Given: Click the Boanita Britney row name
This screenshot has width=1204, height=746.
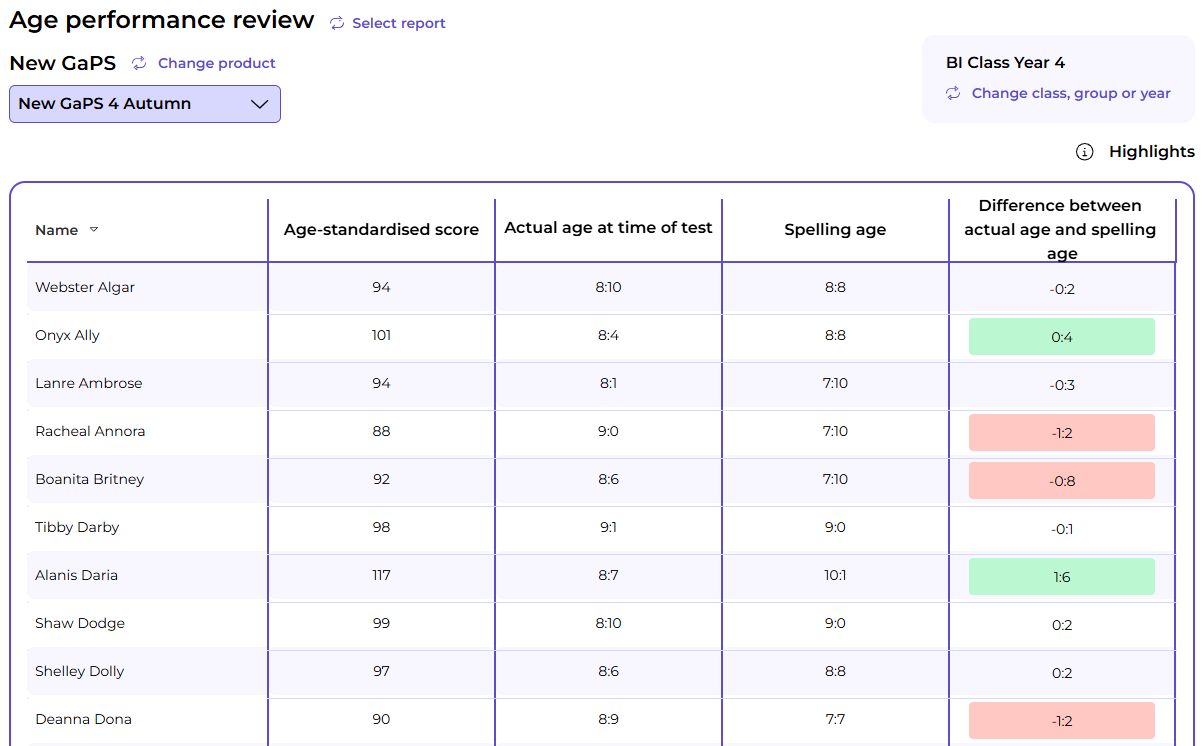Looking at the screenshot, I should [x=89, y=479].
